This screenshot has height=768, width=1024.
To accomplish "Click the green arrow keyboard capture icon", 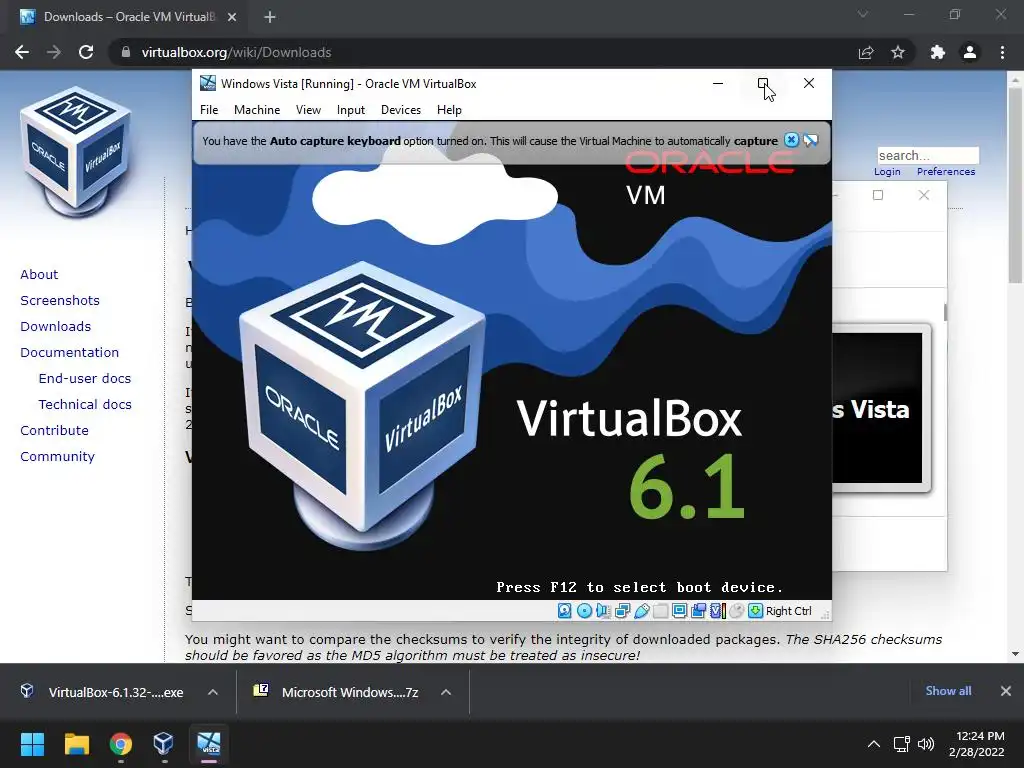I will (756, 611).
